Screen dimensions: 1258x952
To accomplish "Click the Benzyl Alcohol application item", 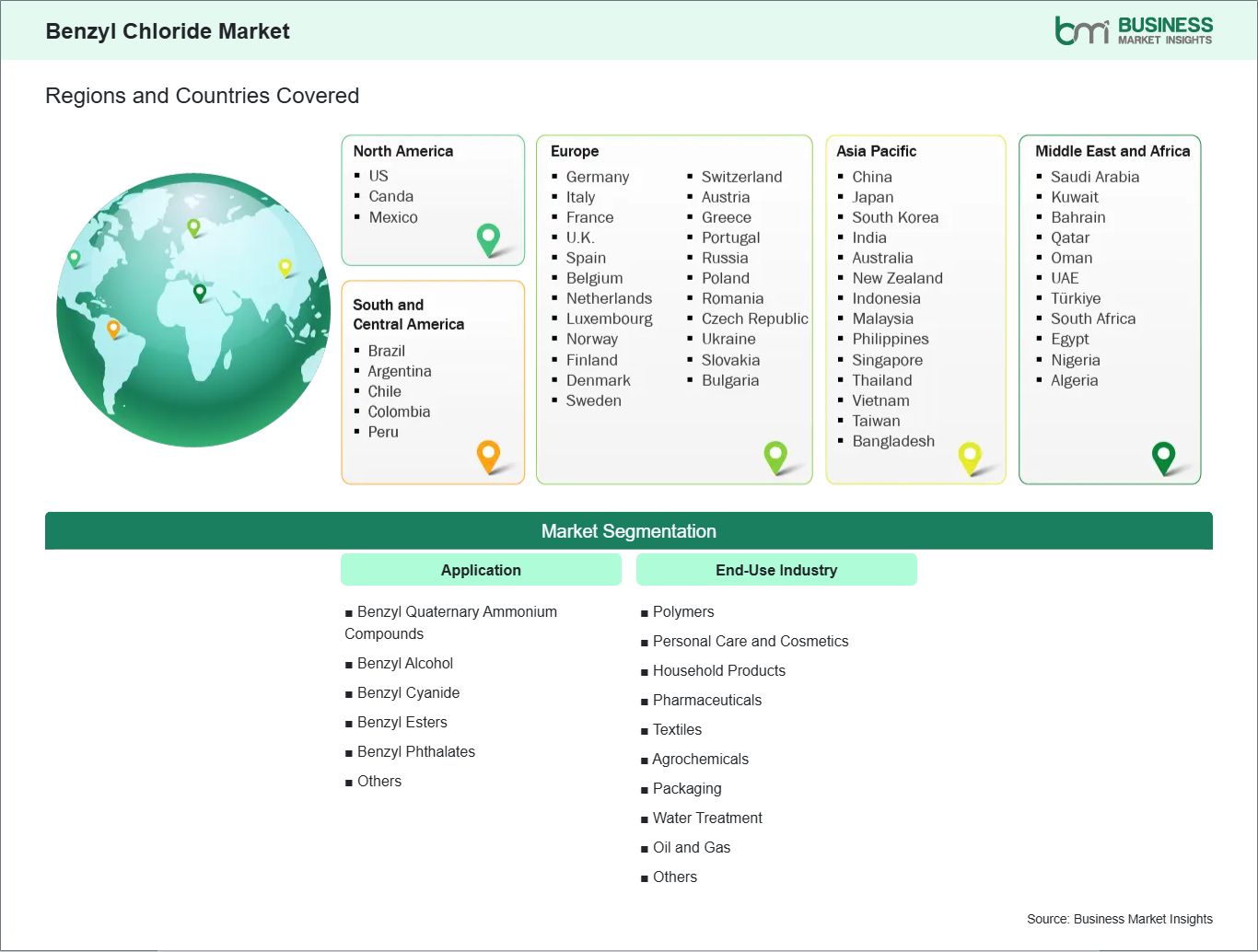I will (x=404, y=663).
